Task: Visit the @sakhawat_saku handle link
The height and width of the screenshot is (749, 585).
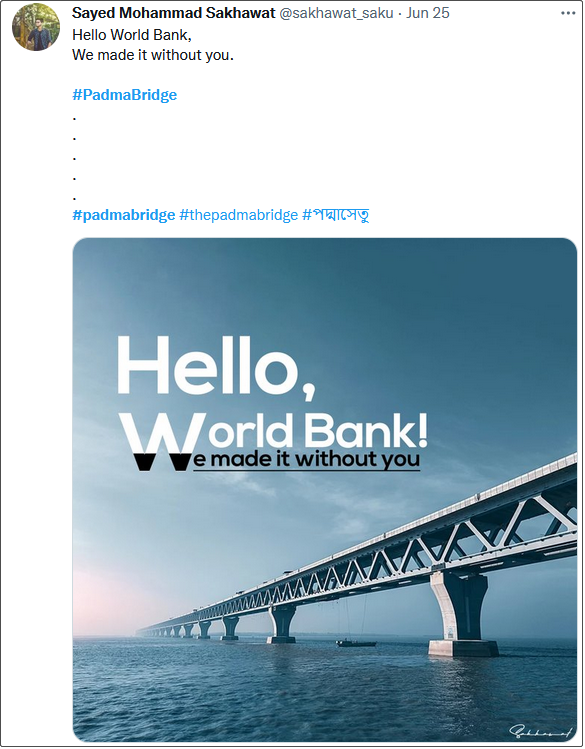Action: pyautogui.click(x=336, y=13)
